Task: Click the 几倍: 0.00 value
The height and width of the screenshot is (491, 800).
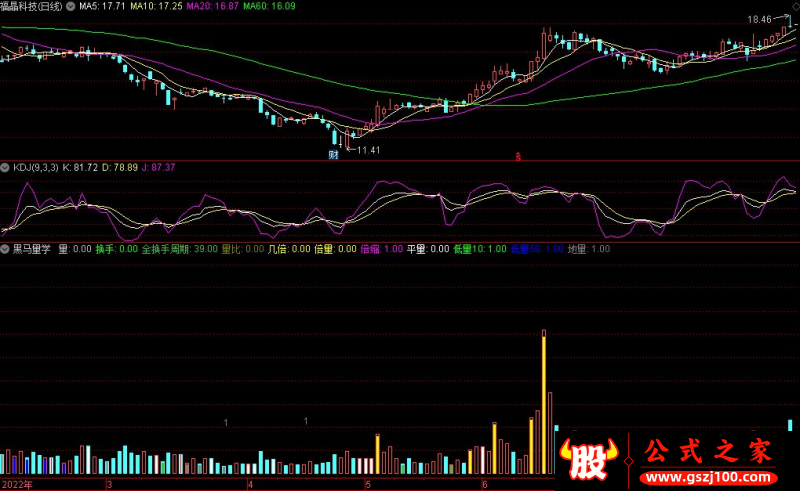Action: coord(289,249)
